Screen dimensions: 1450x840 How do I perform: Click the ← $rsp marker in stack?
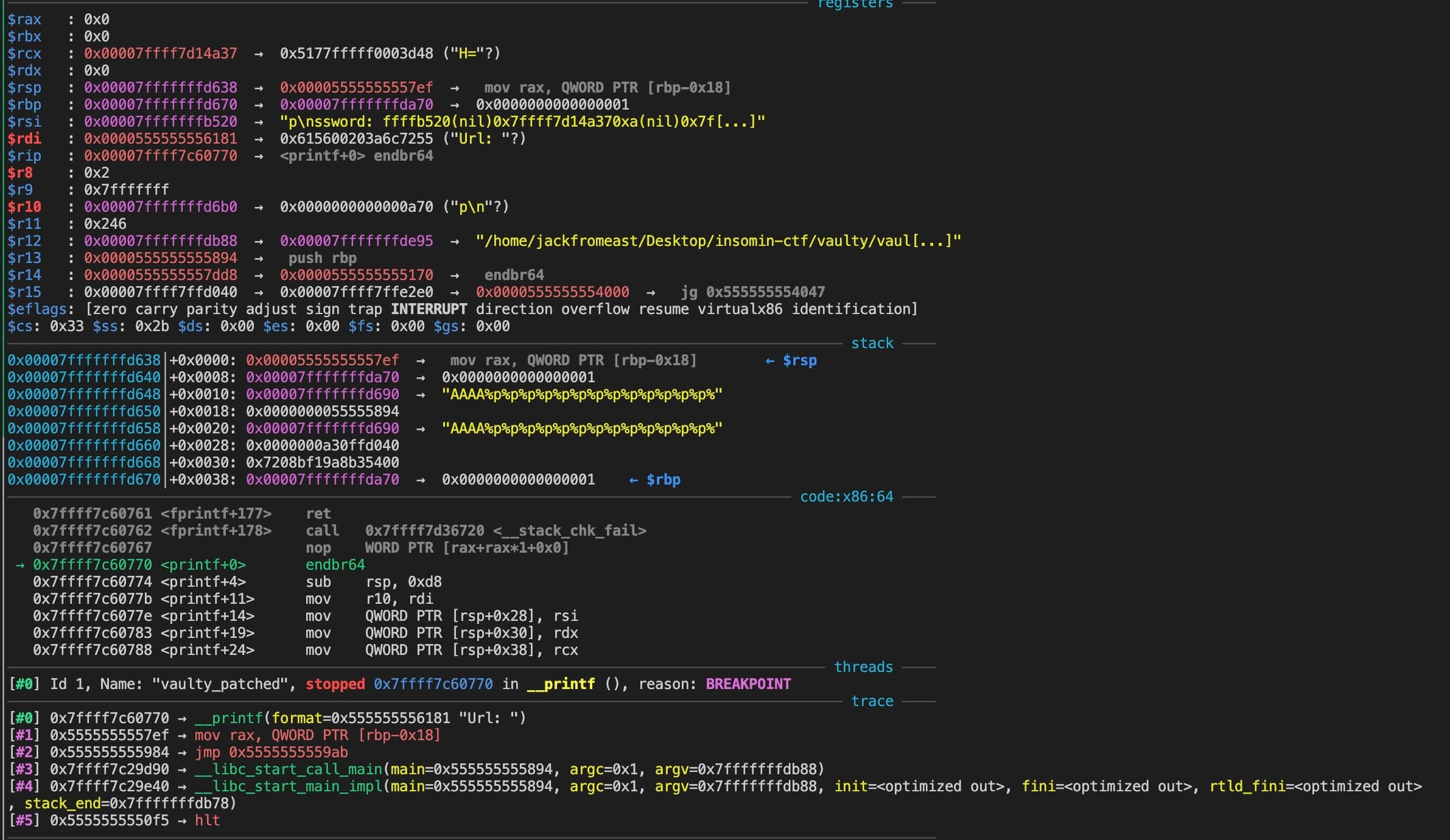[791, 360]
